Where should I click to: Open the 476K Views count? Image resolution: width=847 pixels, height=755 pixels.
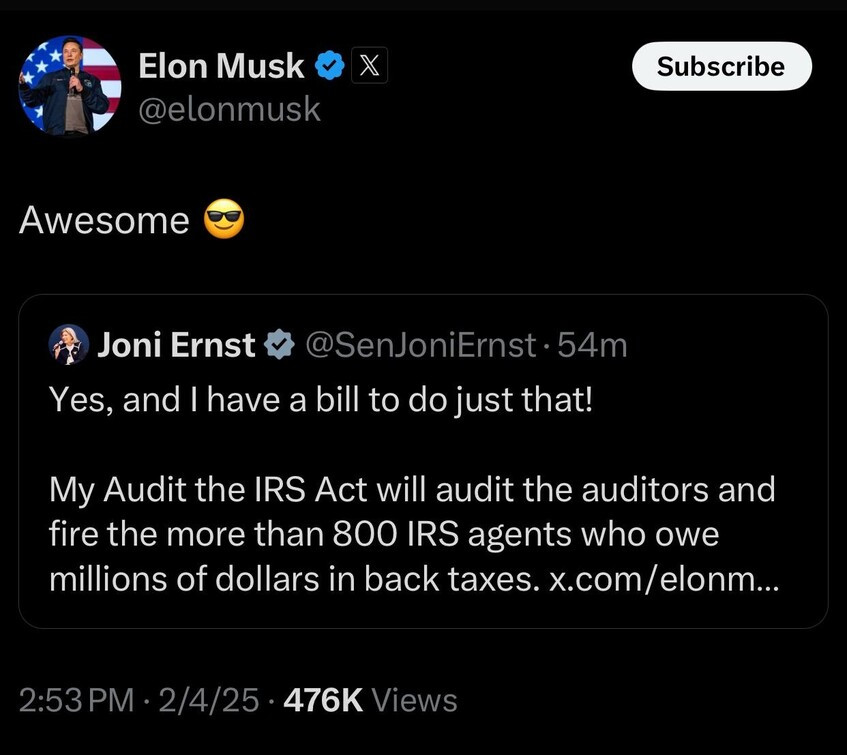coord(370,700)
